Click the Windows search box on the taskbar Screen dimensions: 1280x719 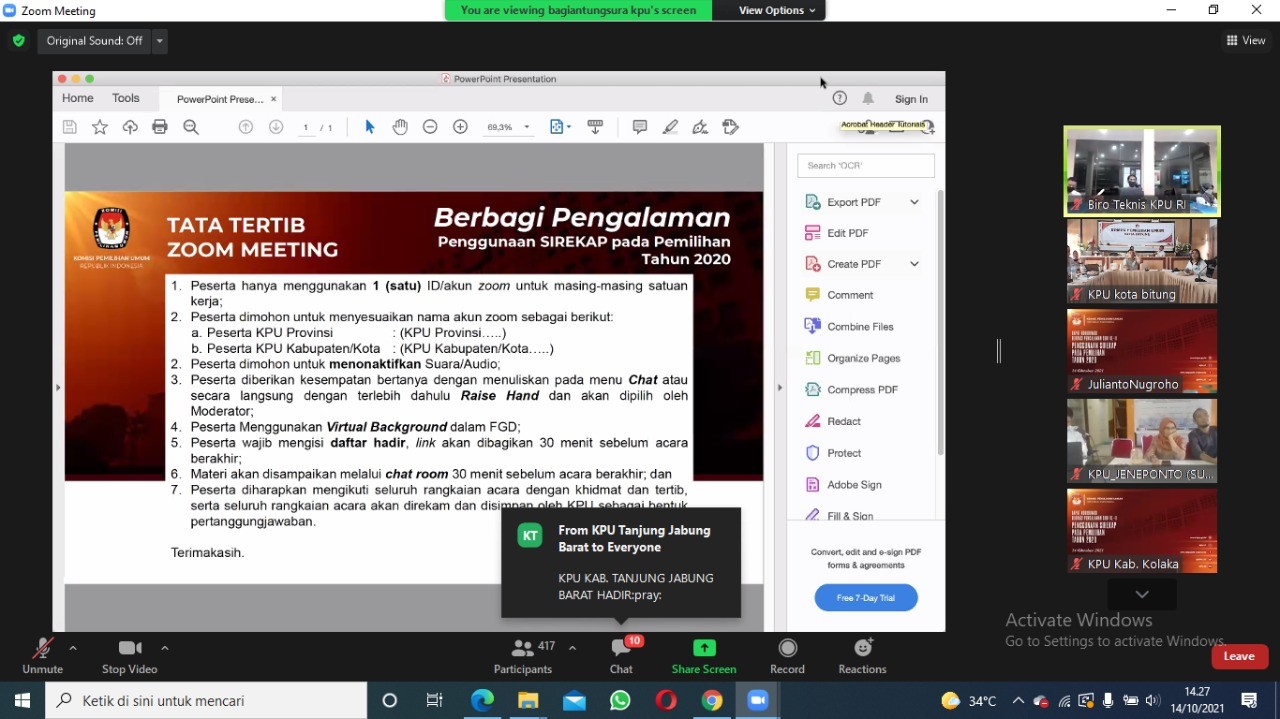tap(210, 700)
